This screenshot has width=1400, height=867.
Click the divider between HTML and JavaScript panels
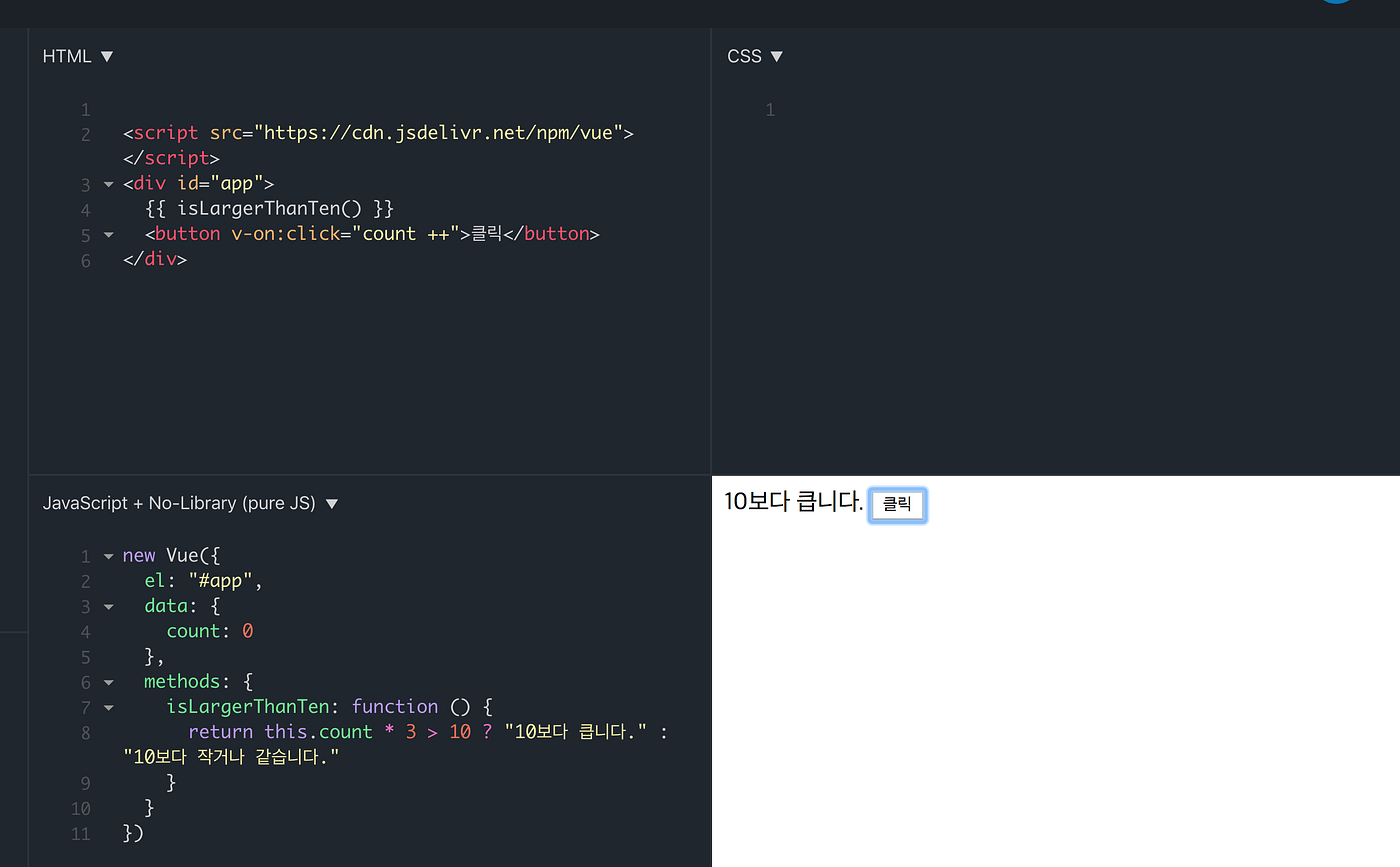tap(369, 475)
